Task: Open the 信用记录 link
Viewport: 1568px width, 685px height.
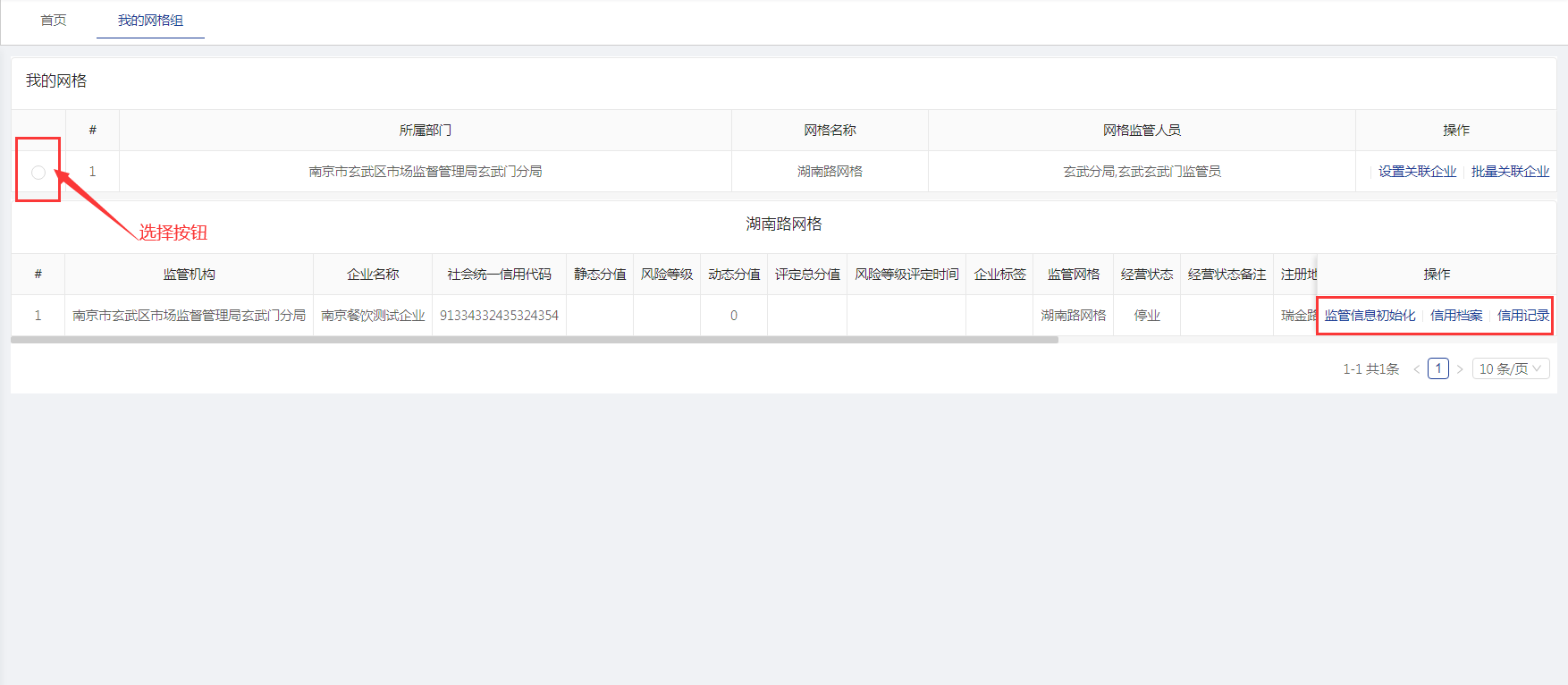Action: (1523, 316)
